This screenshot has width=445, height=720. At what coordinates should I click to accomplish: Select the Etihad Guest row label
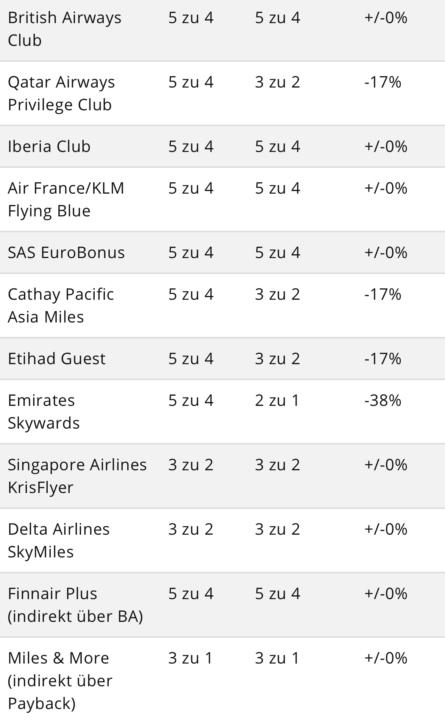[56, 359]
